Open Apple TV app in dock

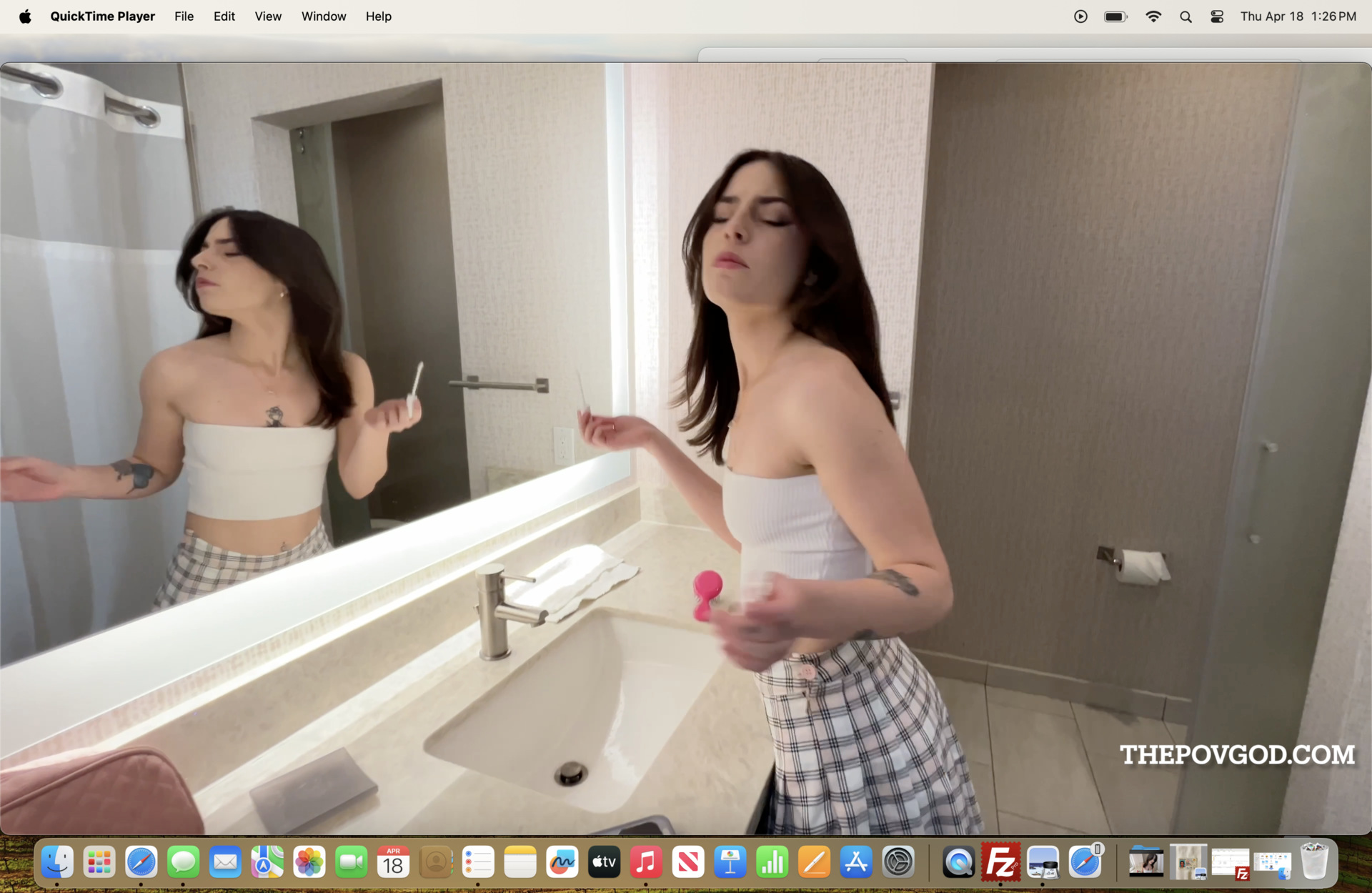(604, 862)
